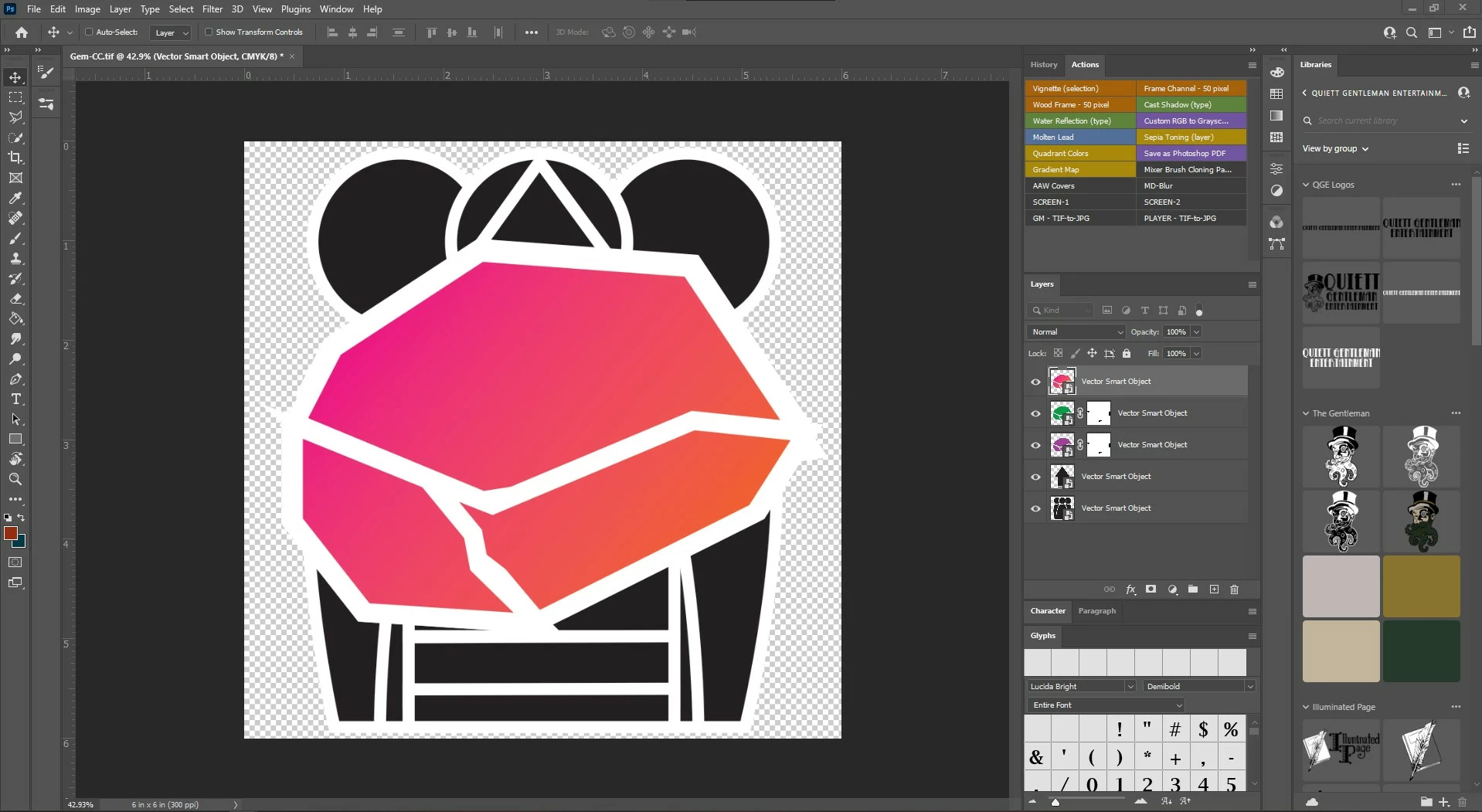This screenshot has height=812, width=1482.
Task: Collapse The Gentleman library group
Action: pyautogui.click(x=1306, y=413)
